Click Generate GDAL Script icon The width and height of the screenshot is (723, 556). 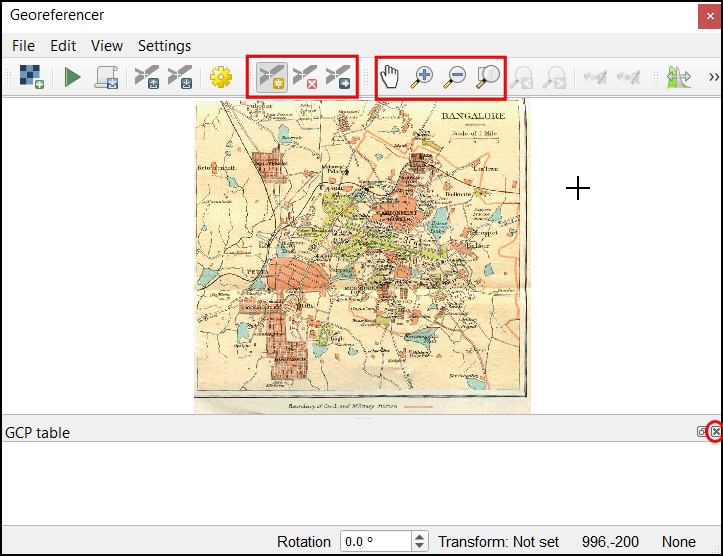106,77
